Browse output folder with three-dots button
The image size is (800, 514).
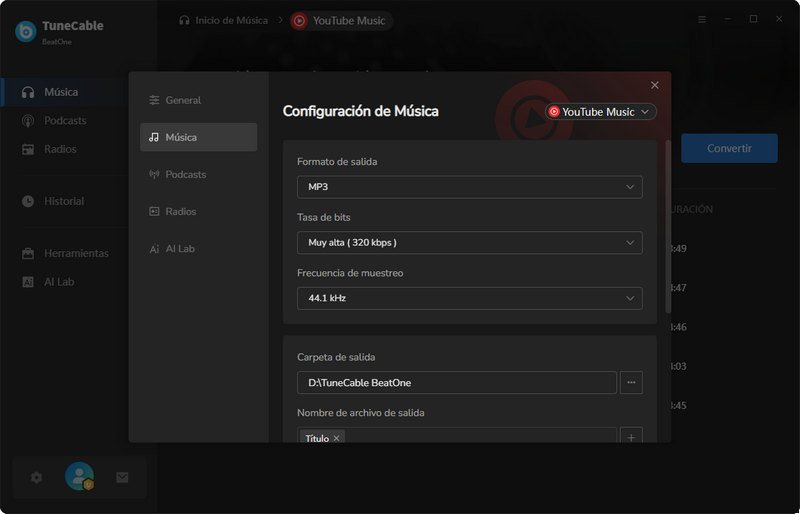631,382
